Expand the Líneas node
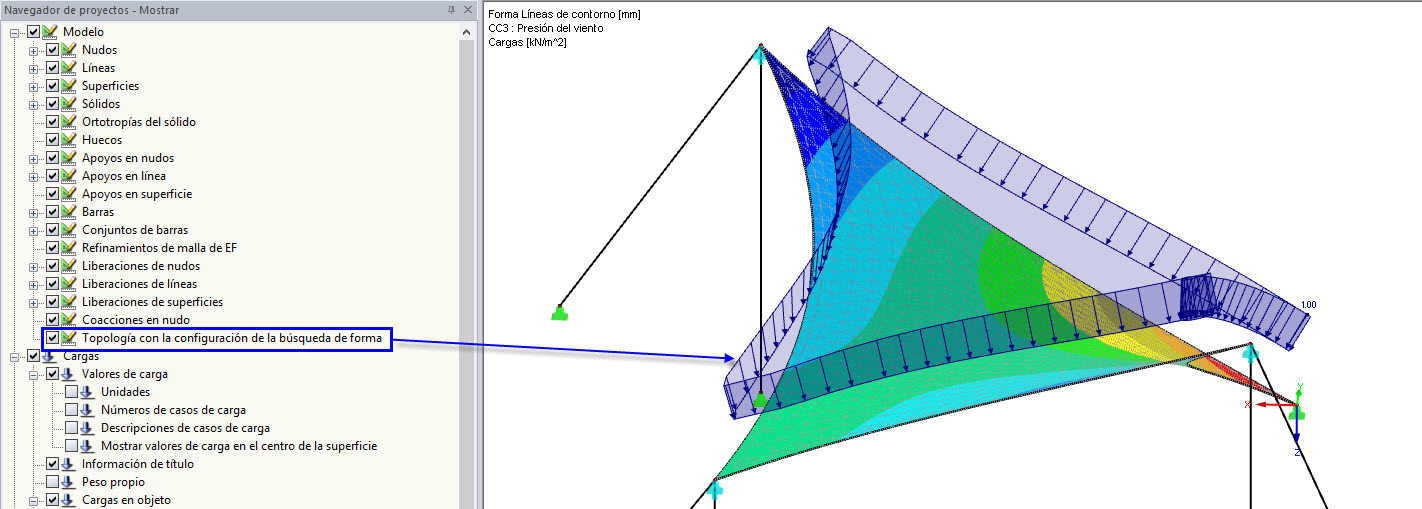The image size is (1422, 509). click(34, 68)
